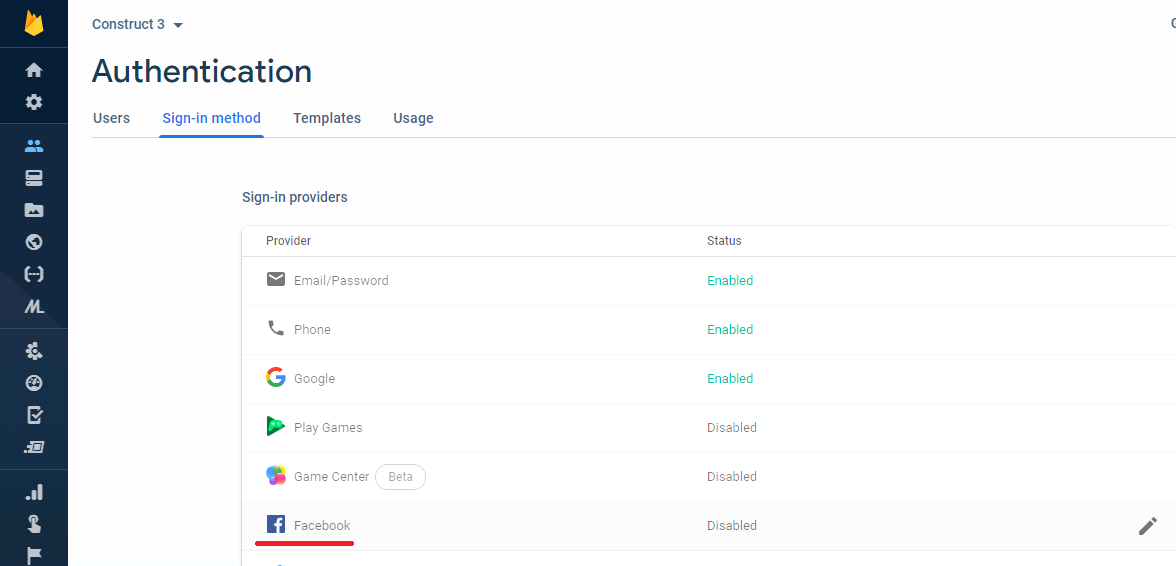This screenshot has height=566, width=1176.
Task: Switch to the Templates tab
Action: [x=327, y=118]
